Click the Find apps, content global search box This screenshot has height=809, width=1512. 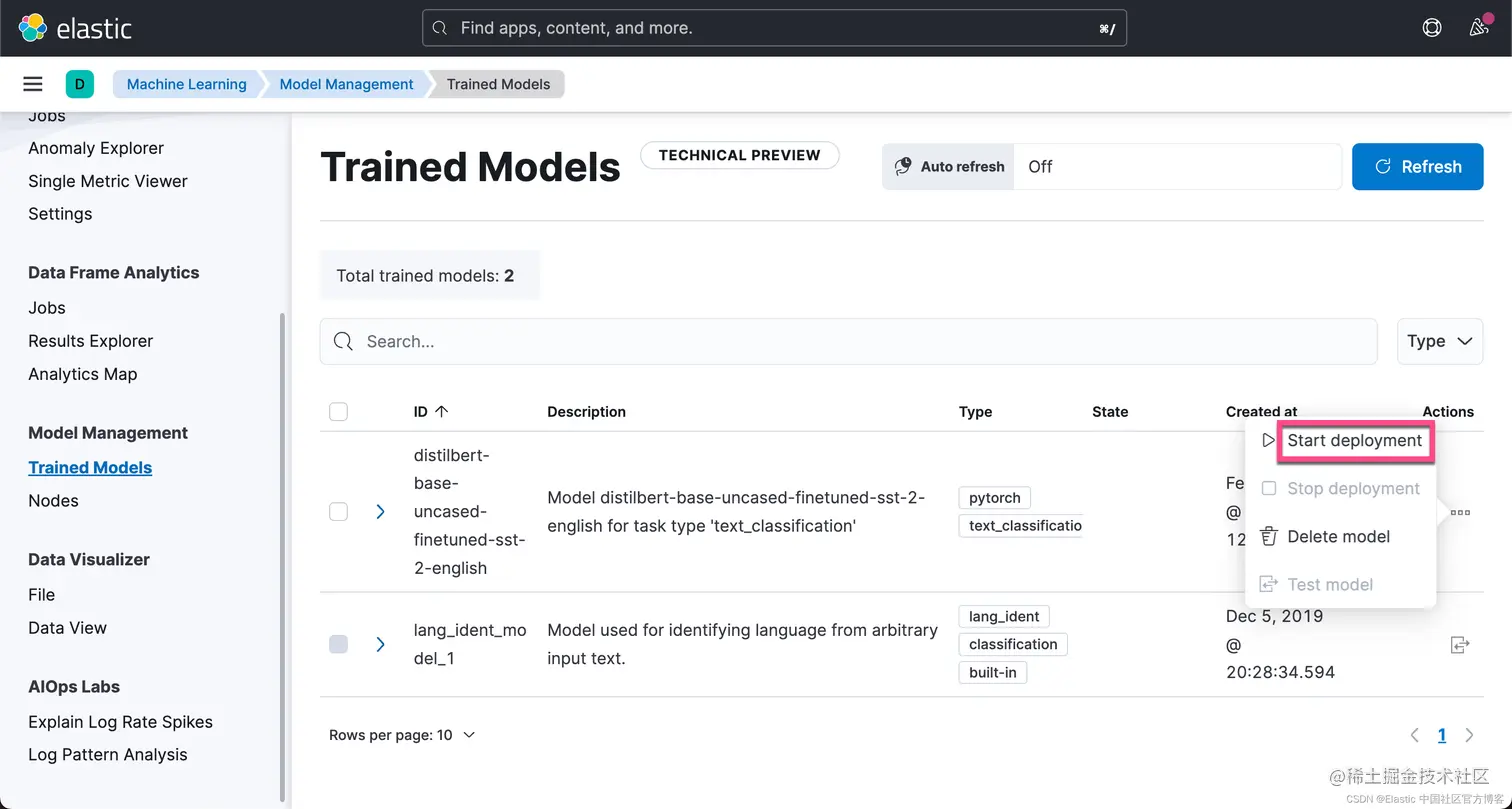[x=775, y=28]
